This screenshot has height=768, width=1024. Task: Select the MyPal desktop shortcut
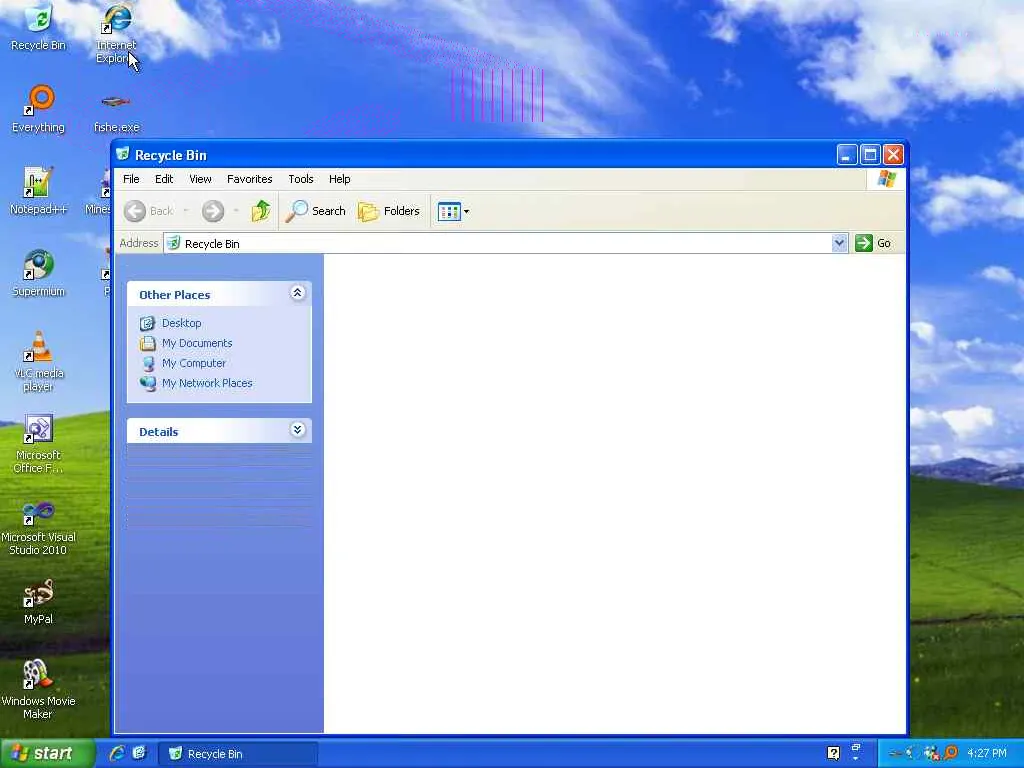[39, 601]
